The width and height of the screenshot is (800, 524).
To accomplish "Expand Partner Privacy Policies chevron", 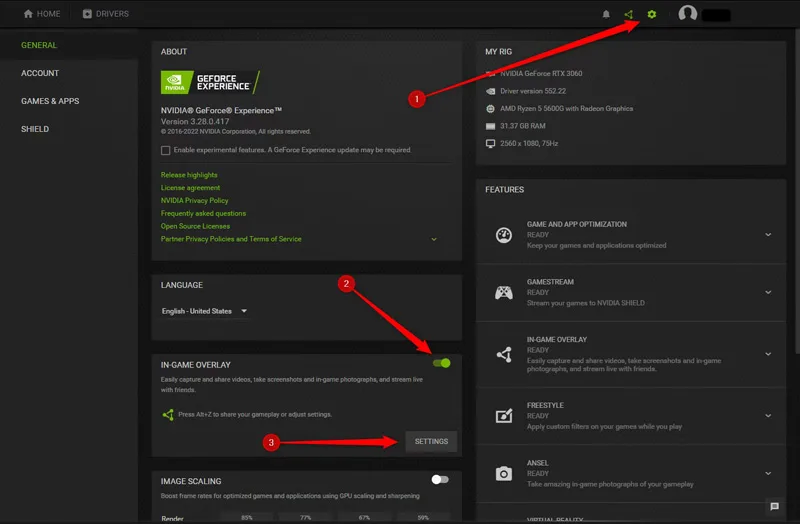I will (434, 239).
